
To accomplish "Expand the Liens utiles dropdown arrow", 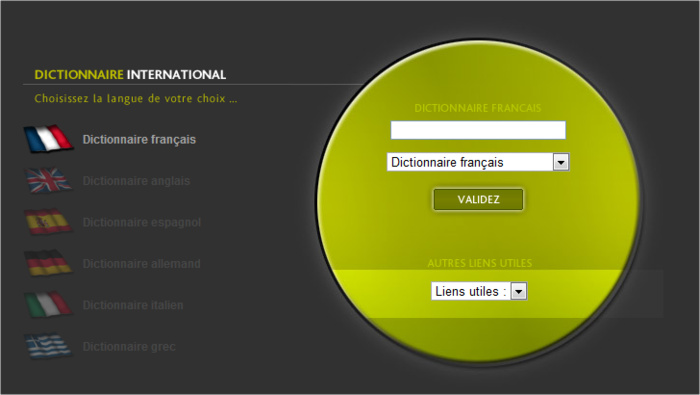I will pyautogui.click(x=518, y=291).
